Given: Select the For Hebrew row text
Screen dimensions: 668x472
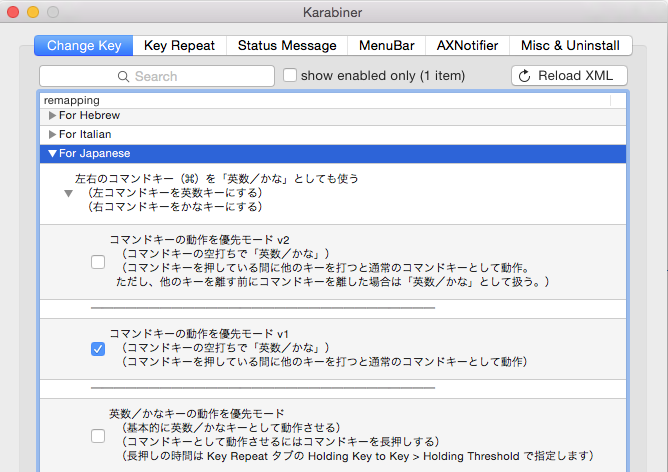Looking at the screenshot, I should [x=89, y=115].
